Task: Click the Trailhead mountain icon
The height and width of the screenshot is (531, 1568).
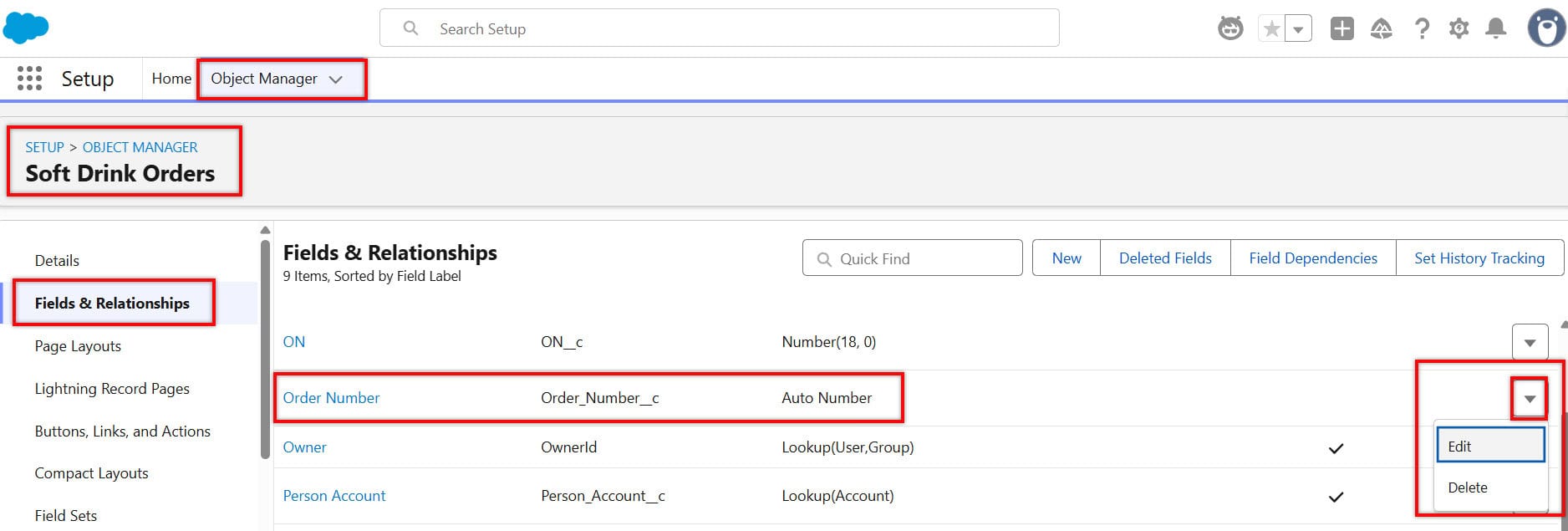Action: click(x=1382, y=29)
